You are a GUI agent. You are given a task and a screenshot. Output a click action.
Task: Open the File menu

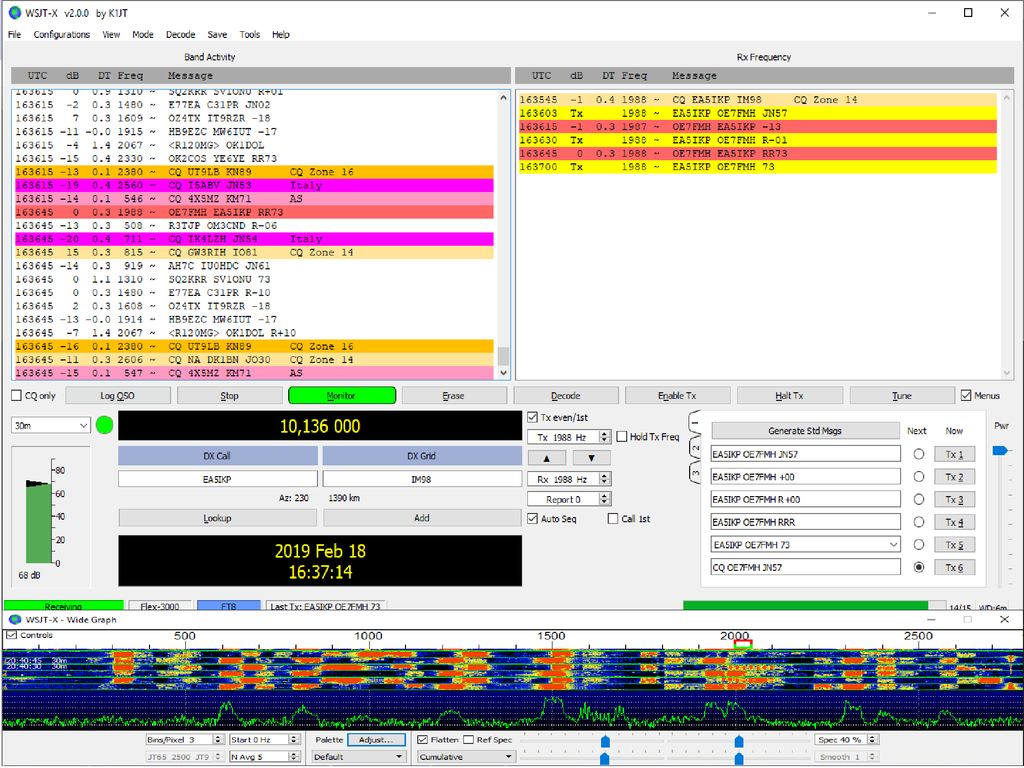14,35
